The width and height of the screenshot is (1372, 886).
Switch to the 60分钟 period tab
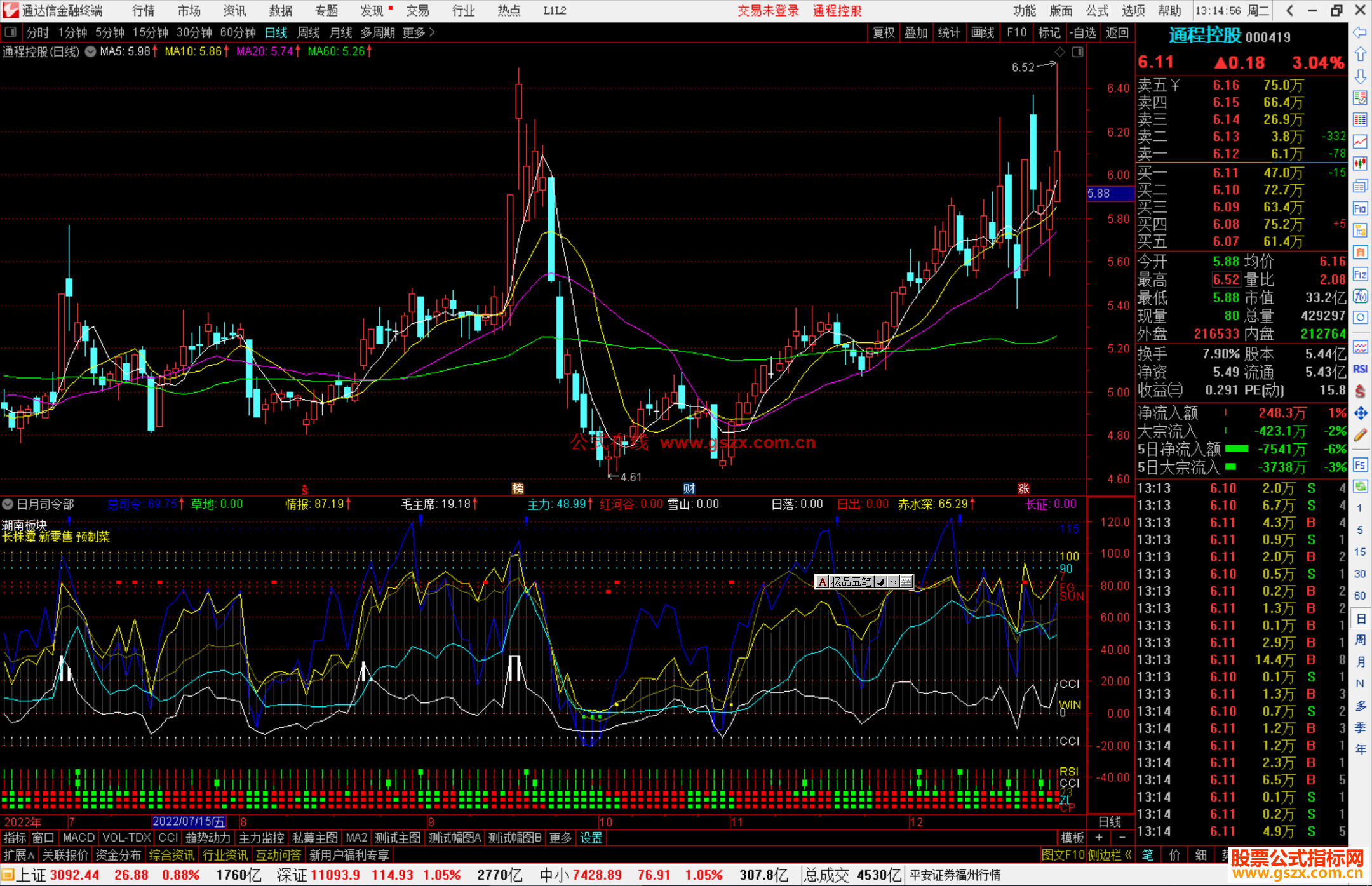point(238,32)
